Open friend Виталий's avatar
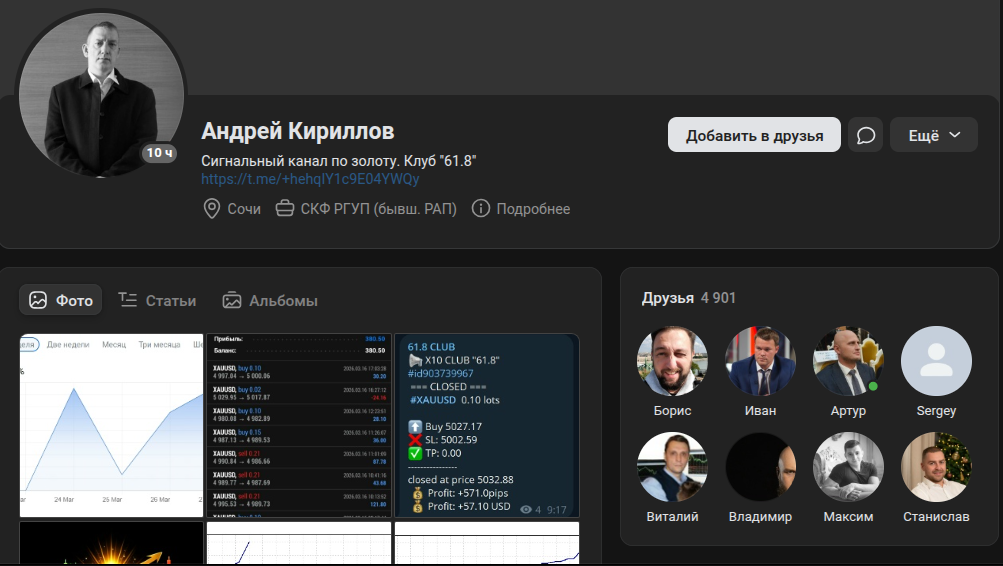The width and height of the screenshot is (1003, 566). (x=672, y=468)
